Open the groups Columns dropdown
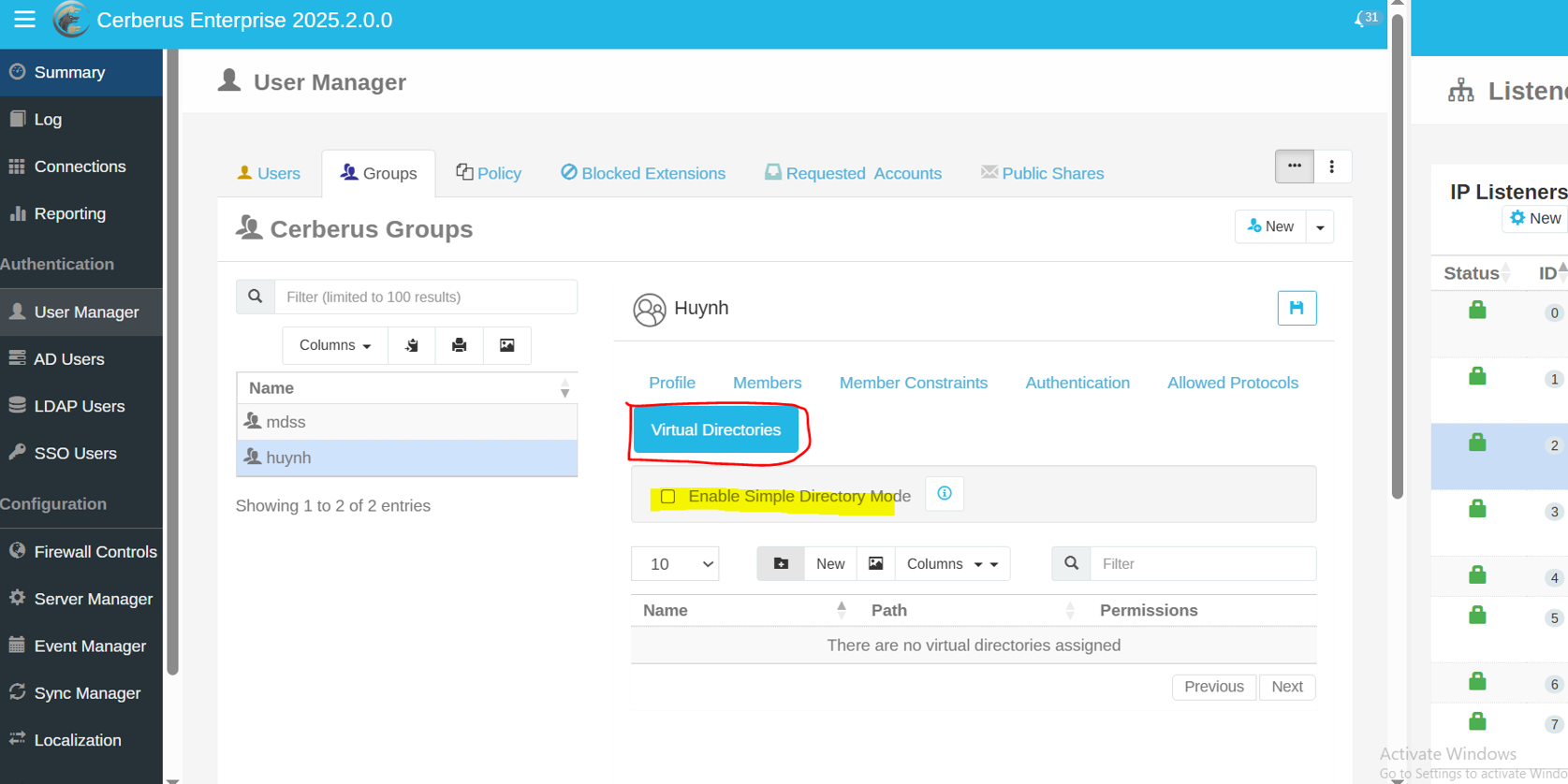 click(x=335, y=345)
